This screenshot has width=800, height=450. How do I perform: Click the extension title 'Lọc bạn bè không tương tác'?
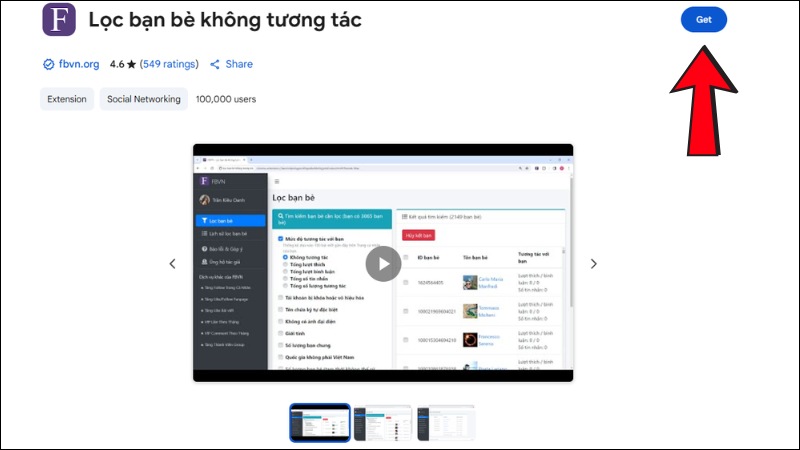[x=225, y=20]
